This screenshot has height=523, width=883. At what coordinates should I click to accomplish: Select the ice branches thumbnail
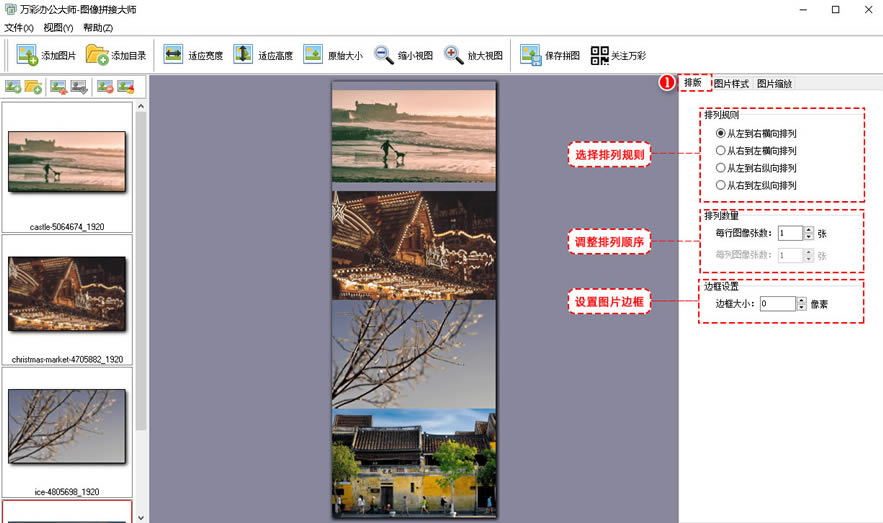click(x=67, y=426)
